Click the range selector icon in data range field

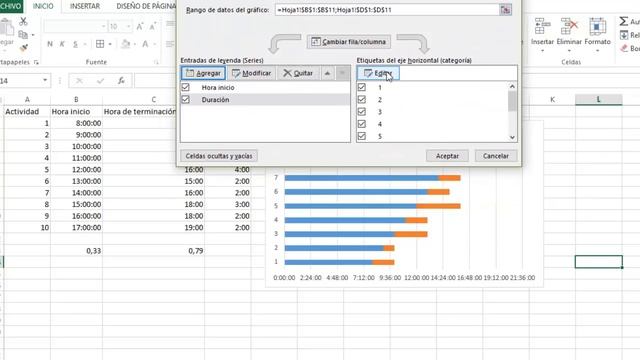(x=505, y=10)
